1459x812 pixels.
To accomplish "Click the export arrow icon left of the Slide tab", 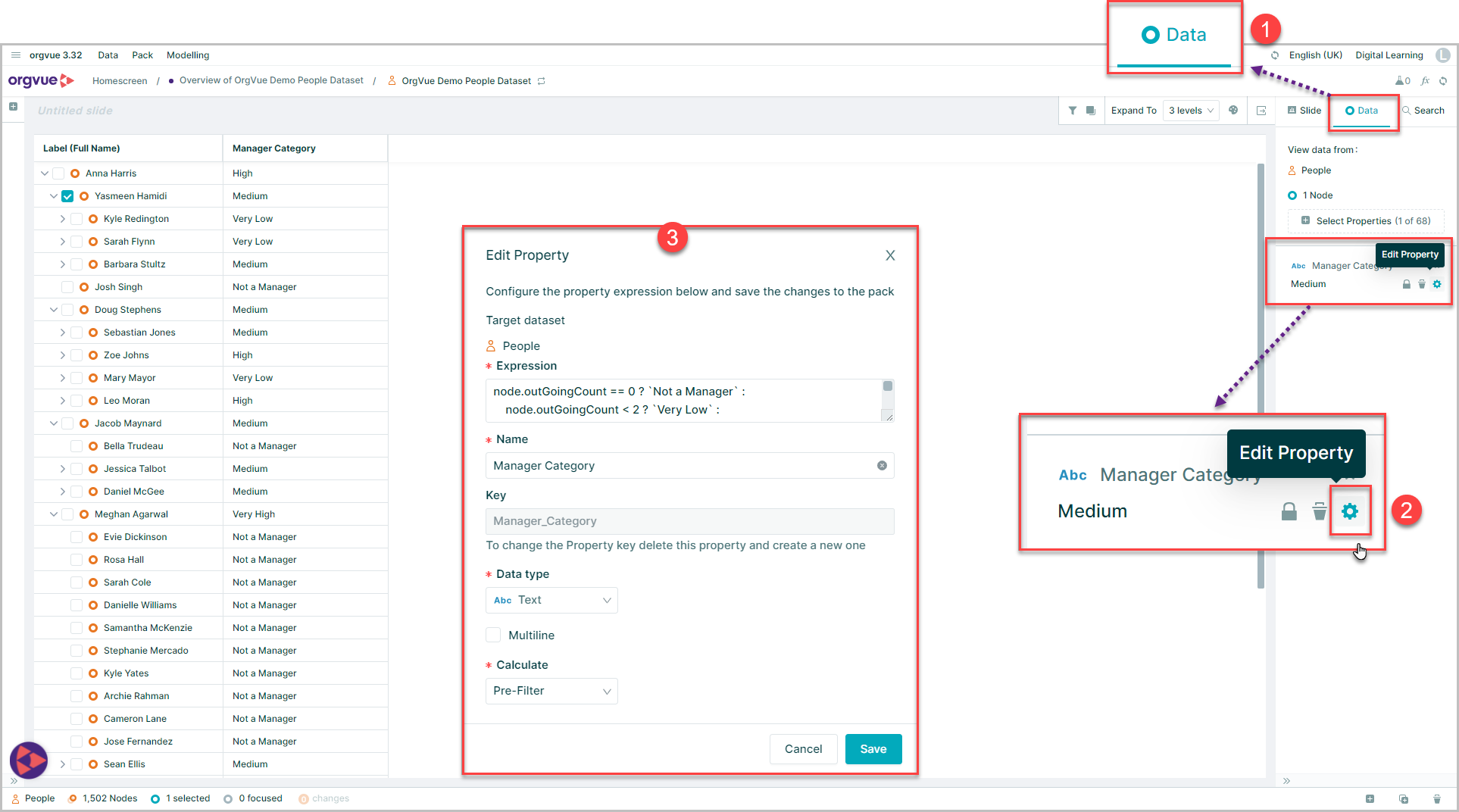I will [1261, 111].
